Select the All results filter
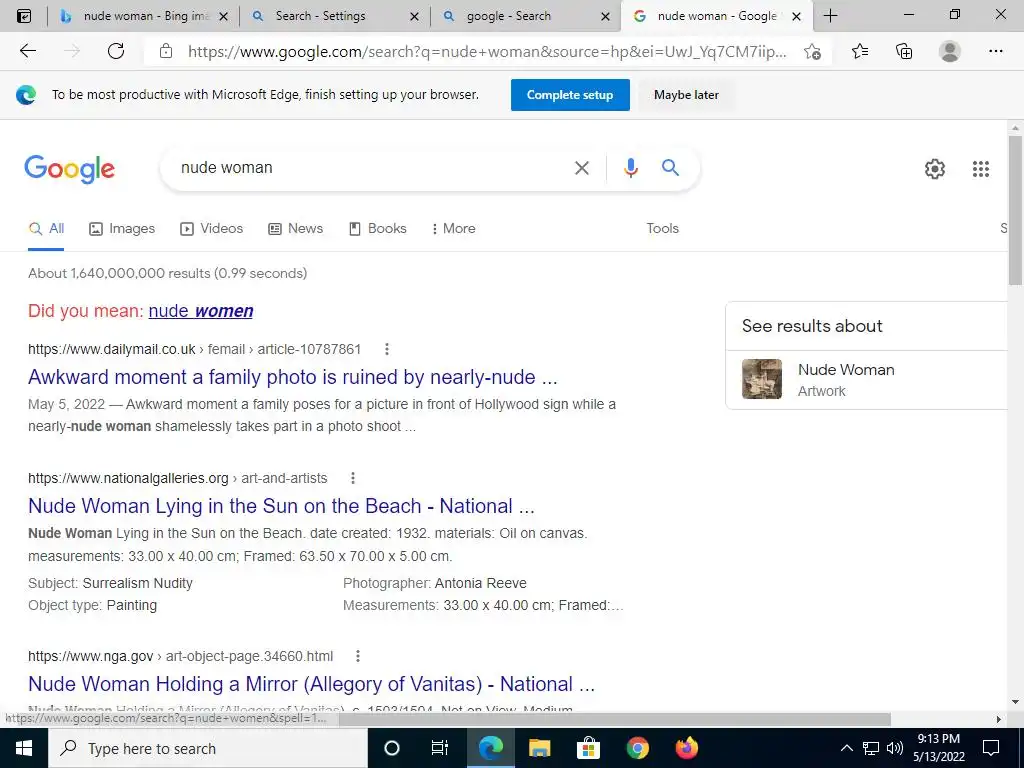Screen dimensions: 1024x768 (x=46, y=229)
